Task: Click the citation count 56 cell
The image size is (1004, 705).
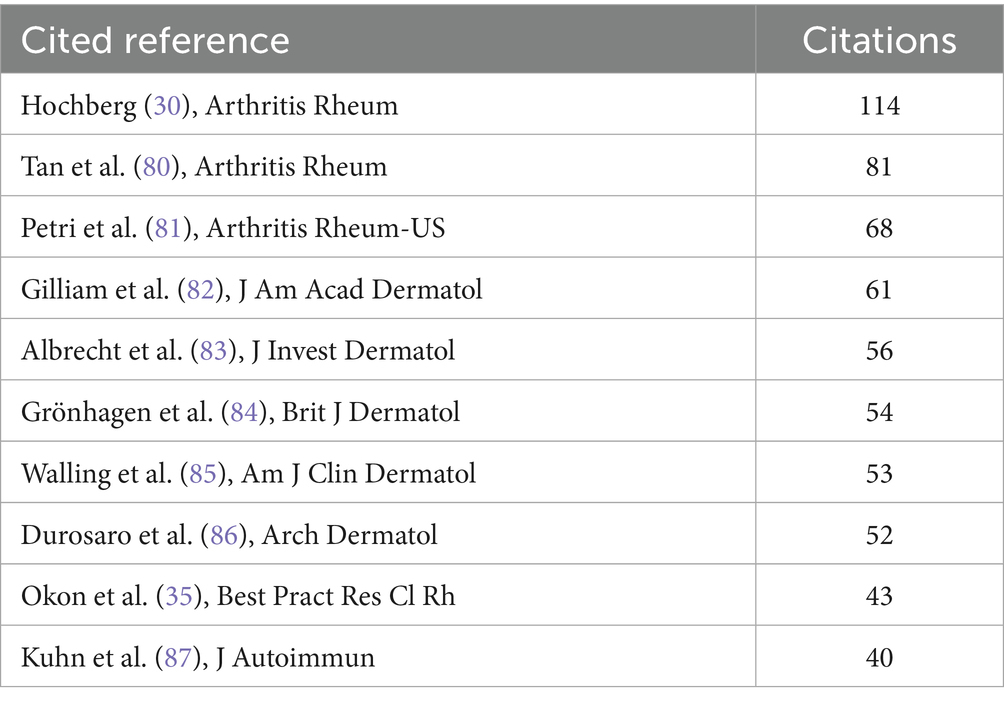Action: pos(879,350)
